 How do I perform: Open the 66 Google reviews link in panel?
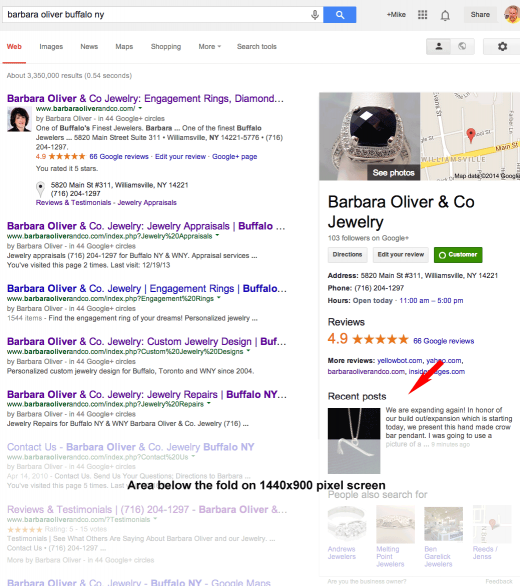tap(443, 341)
